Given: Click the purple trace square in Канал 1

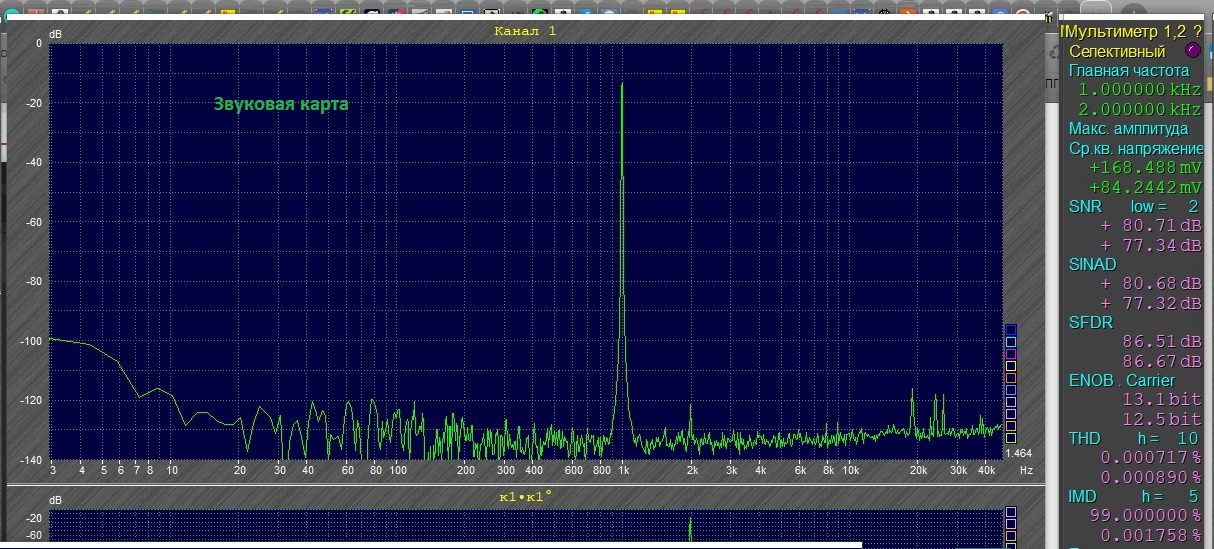Looking at the screenshot, I should point(1011,354).
